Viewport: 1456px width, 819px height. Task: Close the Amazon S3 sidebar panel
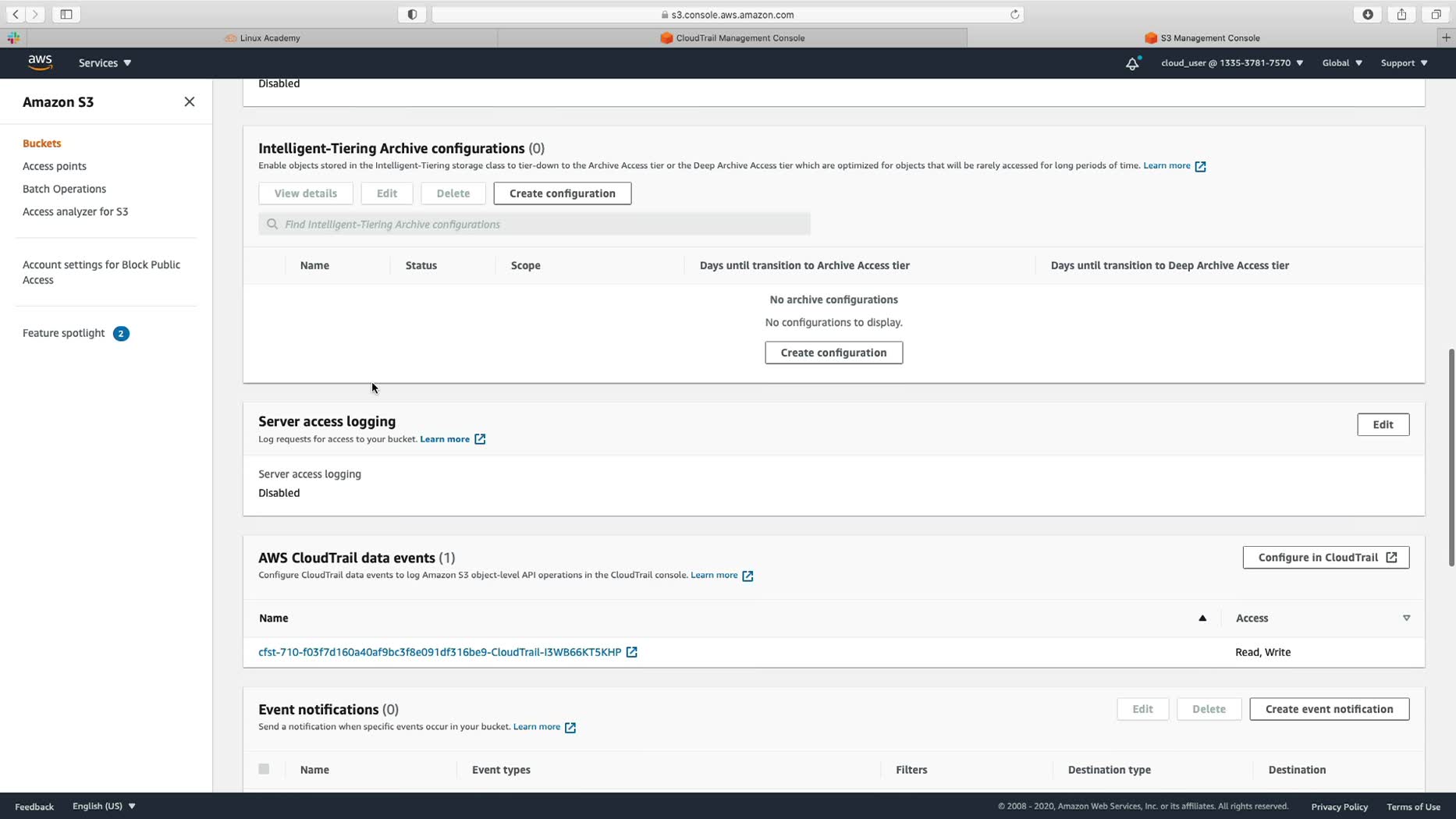point(190,102)
